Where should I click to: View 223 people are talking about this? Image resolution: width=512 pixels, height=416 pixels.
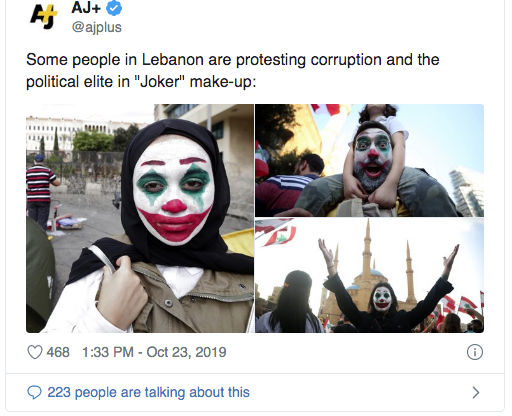[x=148, y=392]
